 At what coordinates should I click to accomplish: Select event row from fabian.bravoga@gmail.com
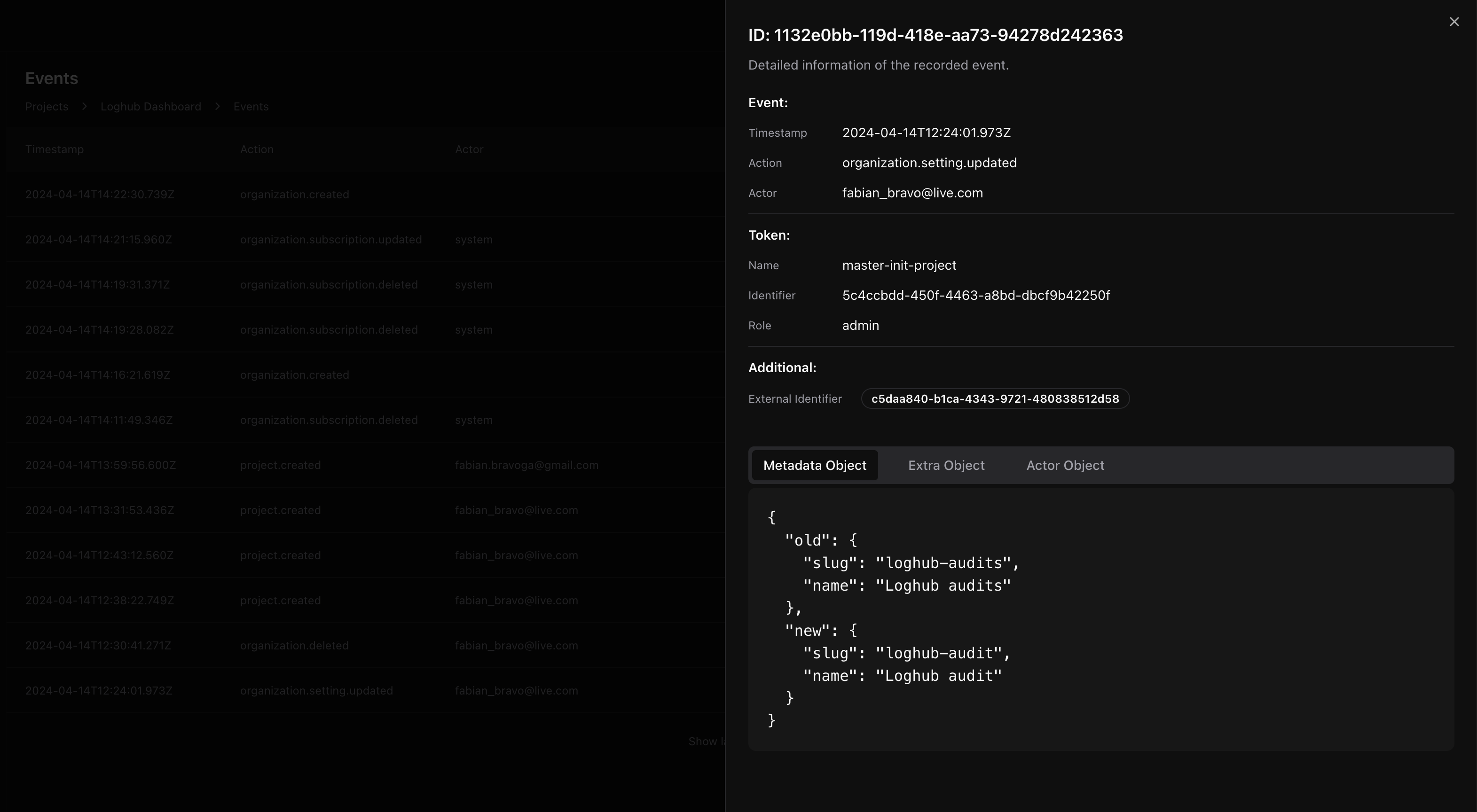tap(526, 465)
